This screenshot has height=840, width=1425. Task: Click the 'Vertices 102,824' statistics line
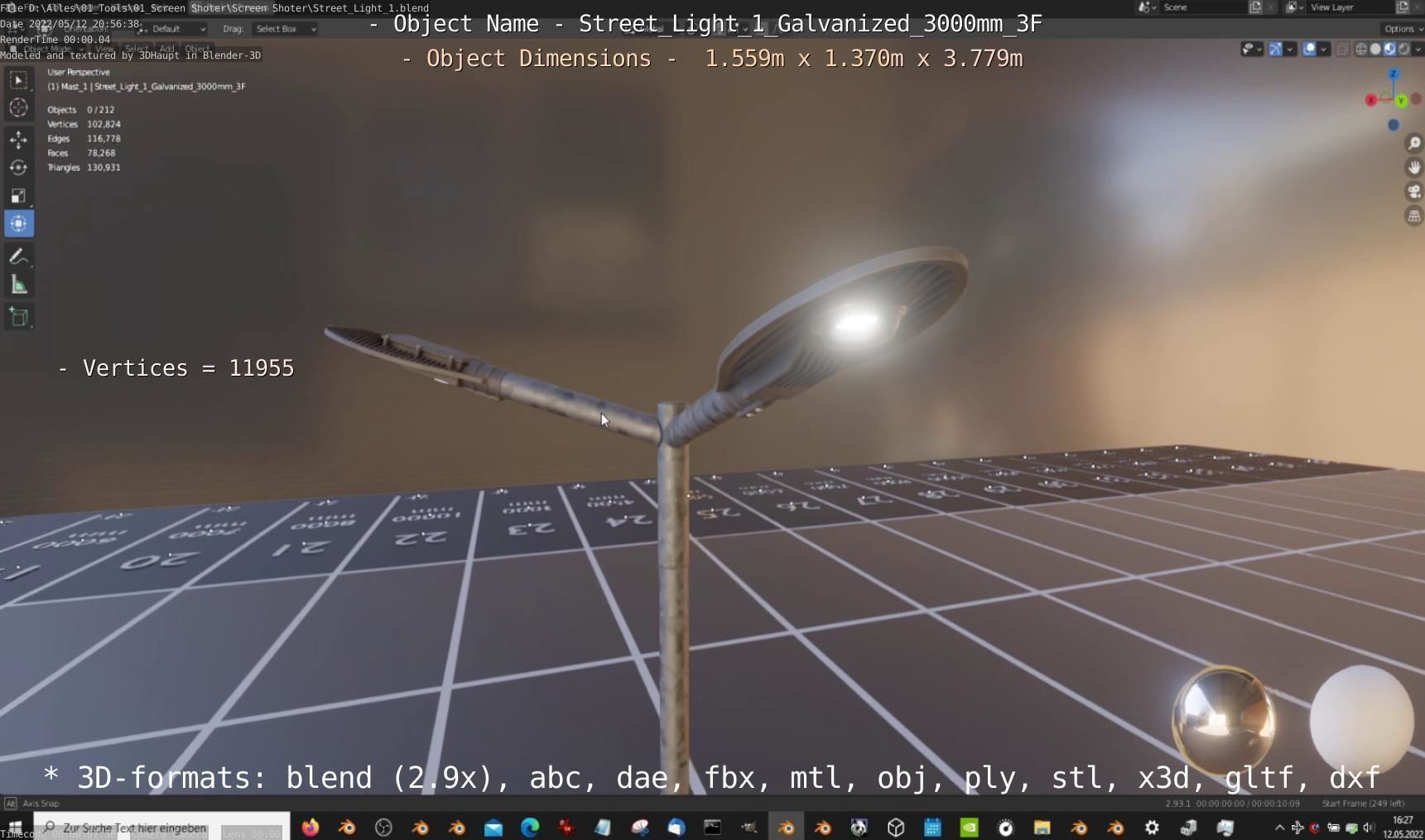click(x=84, y=124)
